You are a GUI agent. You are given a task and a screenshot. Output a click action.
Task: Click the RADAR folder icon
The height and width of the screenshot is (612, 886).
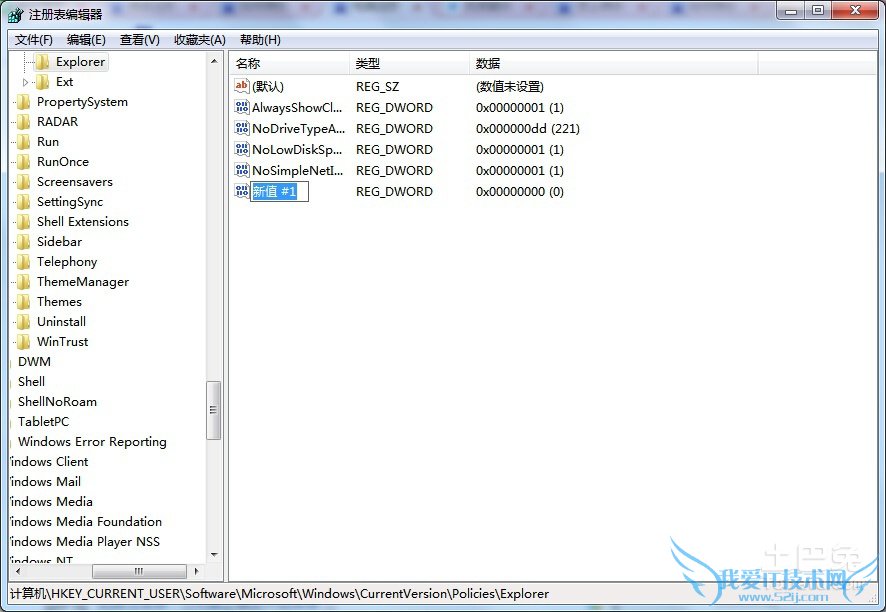(x=23, y=122)
